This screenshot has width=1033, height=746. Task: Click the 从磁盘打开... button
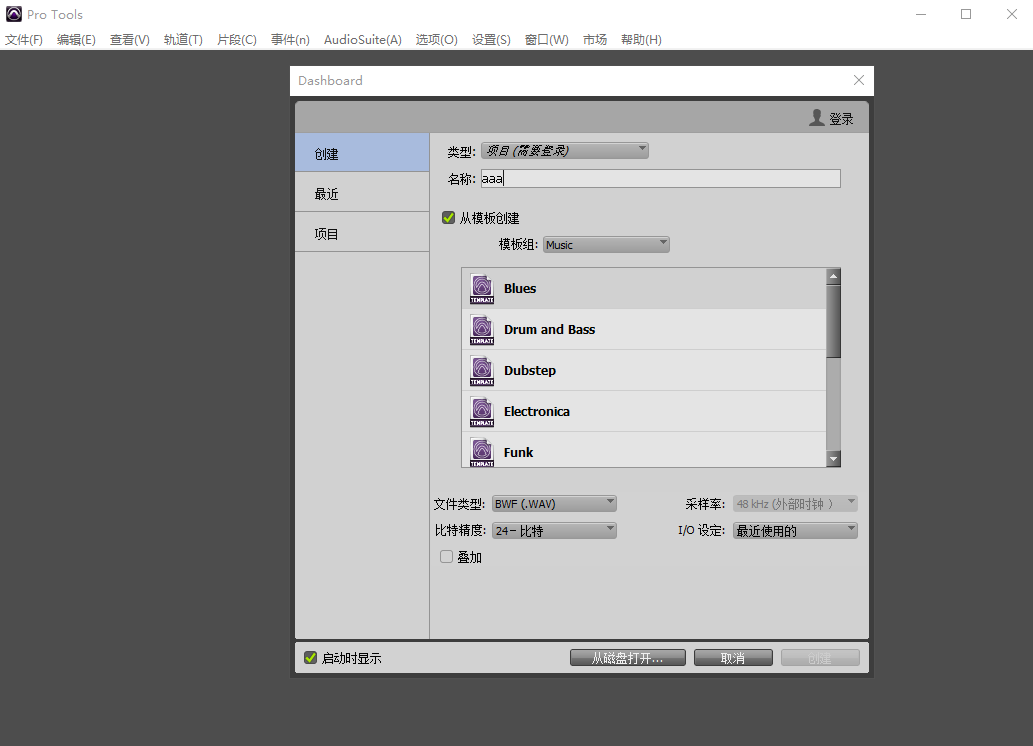(x=627, y=658)
